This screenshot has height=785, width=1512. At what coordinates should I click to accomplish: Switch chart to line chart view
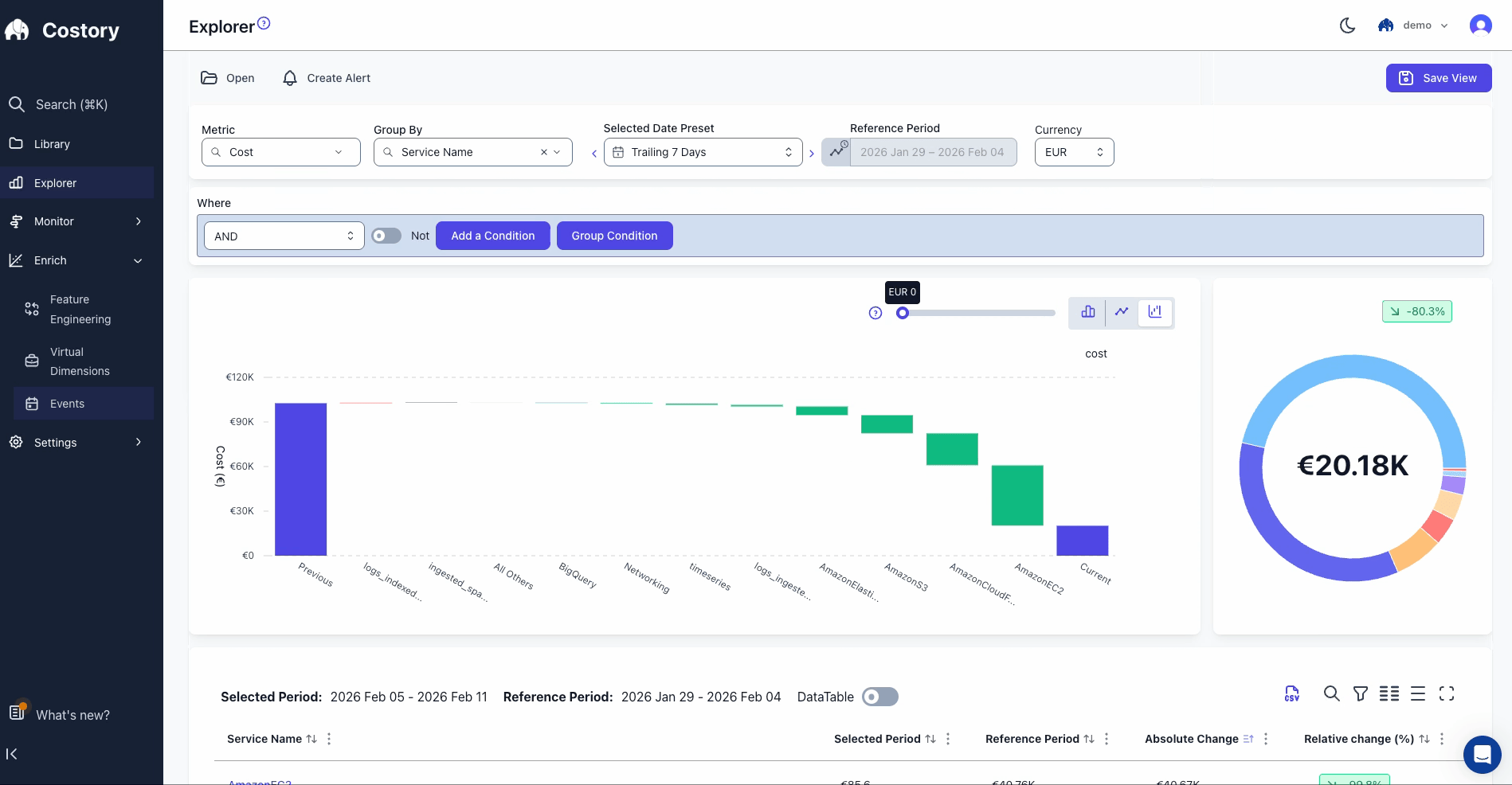1122,312
